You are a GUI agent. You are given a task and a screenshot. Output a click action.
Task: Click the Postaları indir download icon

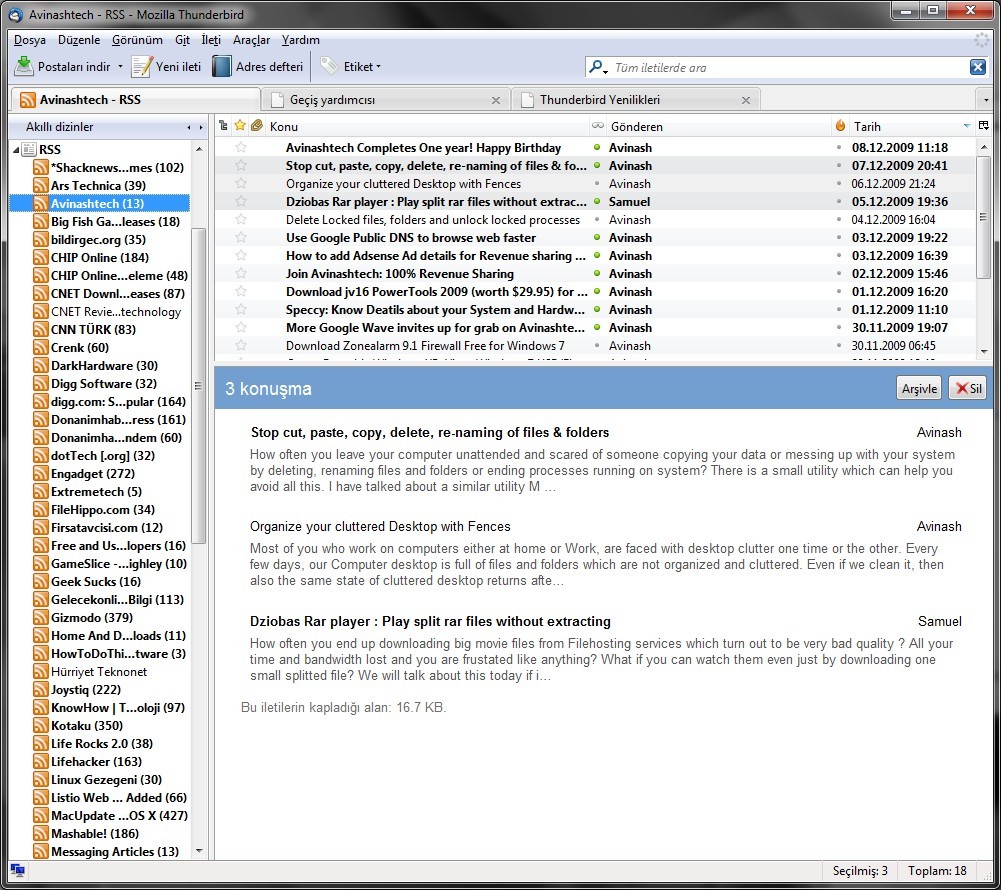[24, 66]
